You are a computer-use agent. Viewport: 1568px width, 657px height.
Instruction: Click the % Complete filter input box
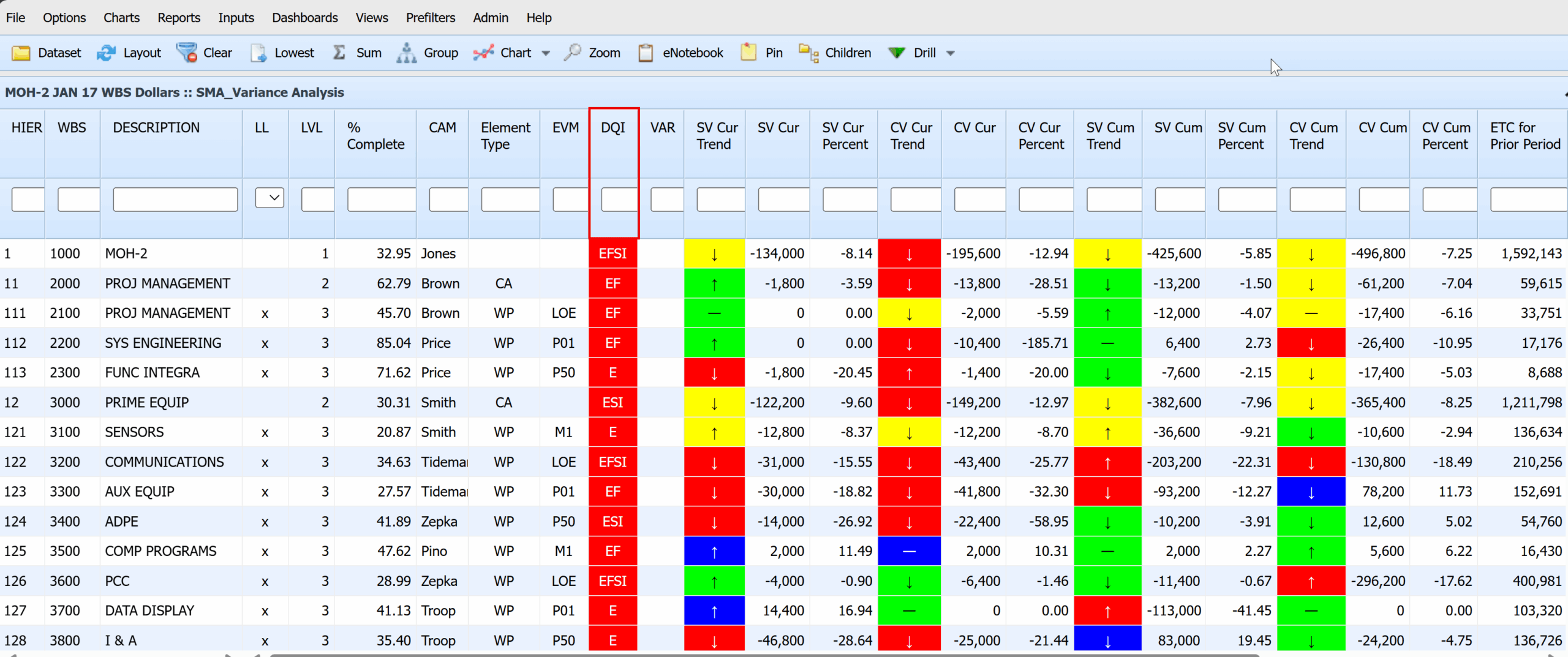coord(382,200)
